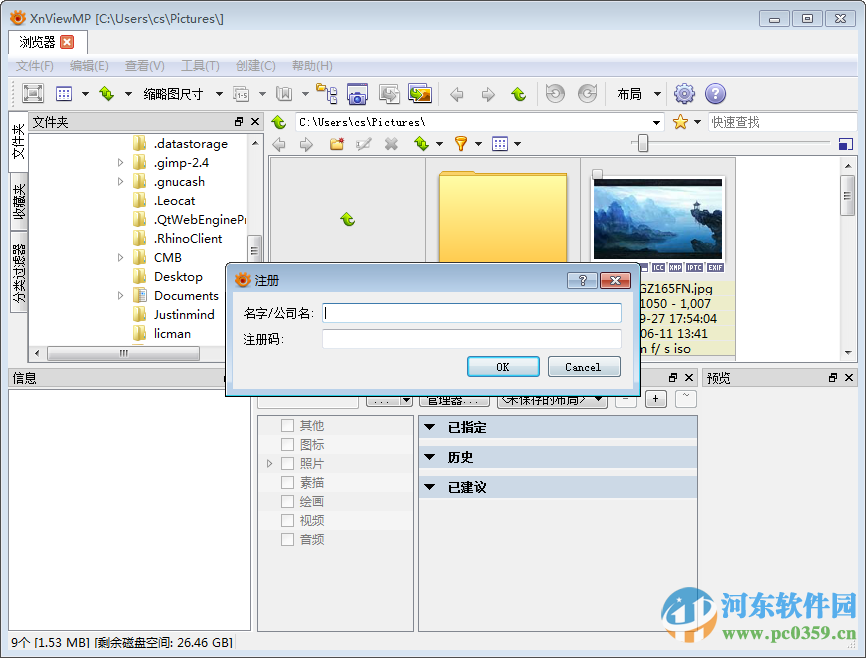Click the filter funnel icon above the file list
The image size is (866, 658).
click(460, 143)
